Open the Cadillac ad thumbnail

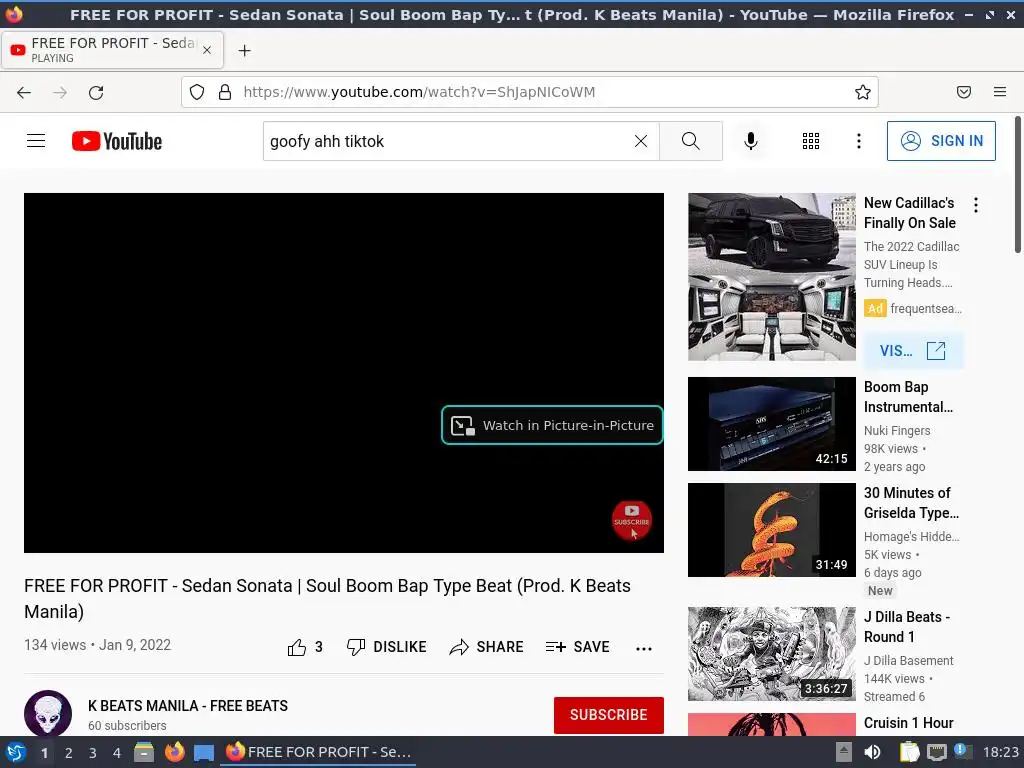point(771,277)
